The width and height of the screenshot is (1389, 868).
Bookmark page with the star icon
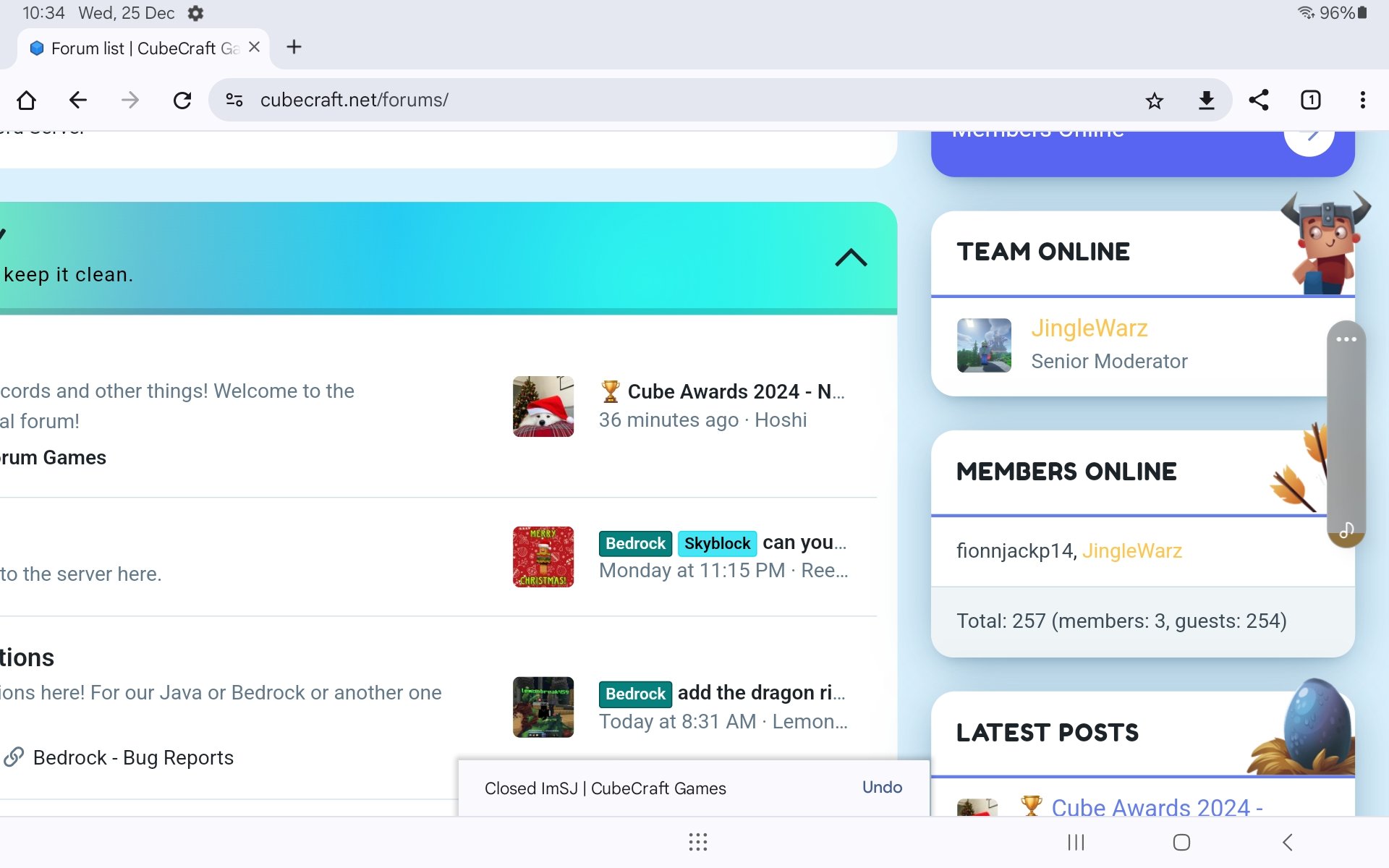pyautogui.click(x=1155, y=100)
